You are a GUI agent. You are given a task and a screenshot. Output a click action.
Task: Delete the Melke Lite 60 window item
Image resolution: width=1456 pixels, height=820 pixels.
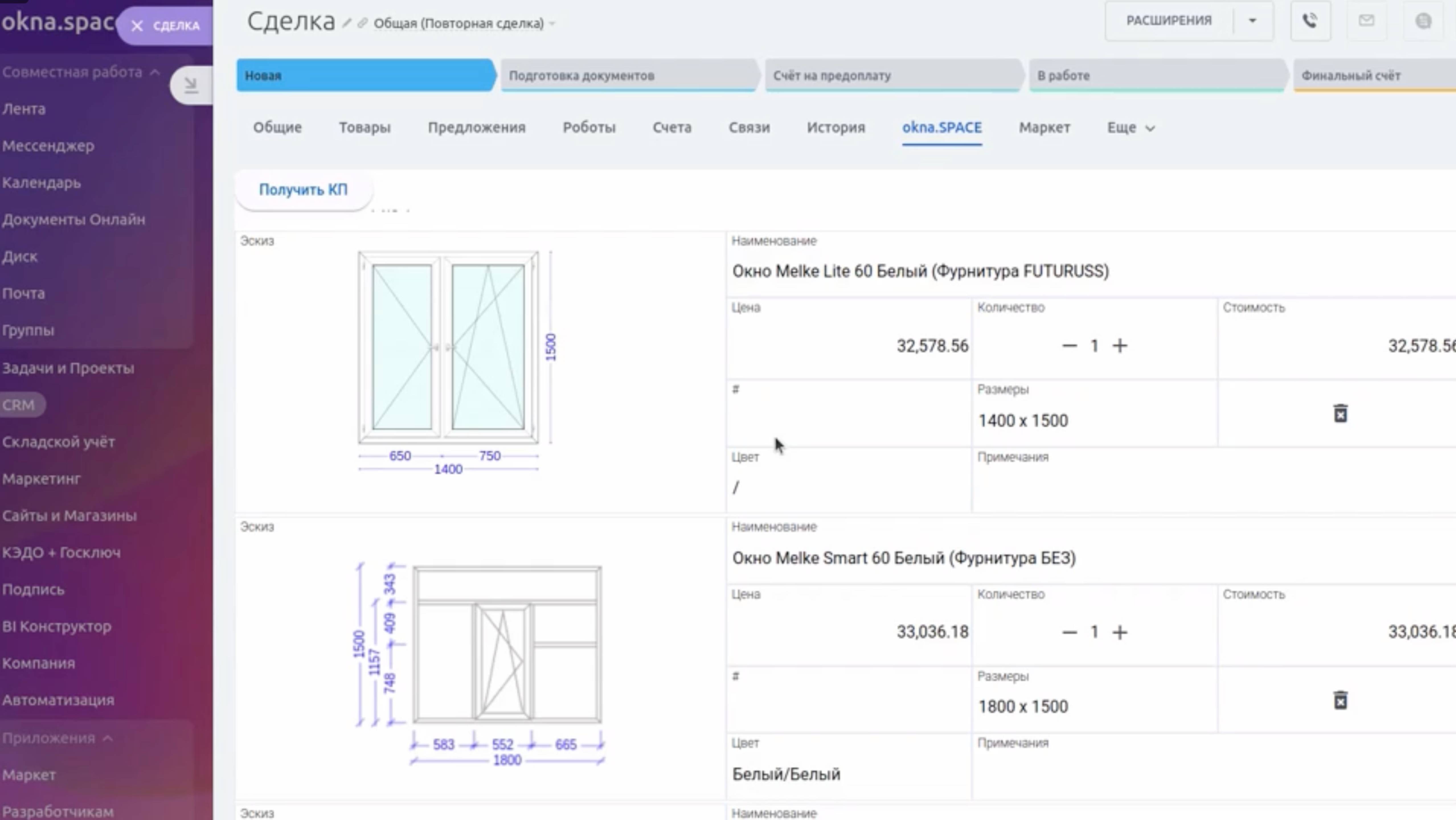(x=1340, y=414)
